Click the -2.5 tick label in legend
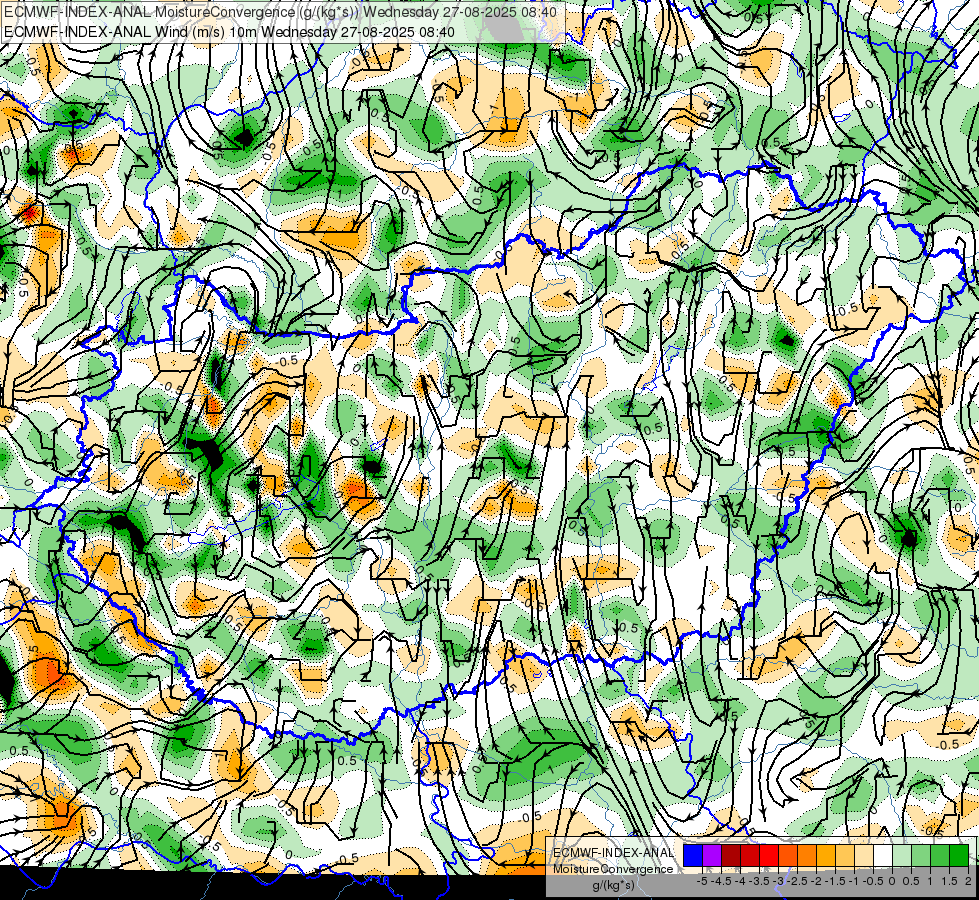The width and height of the screenshot is (979, 900). (x=797, y=881)
